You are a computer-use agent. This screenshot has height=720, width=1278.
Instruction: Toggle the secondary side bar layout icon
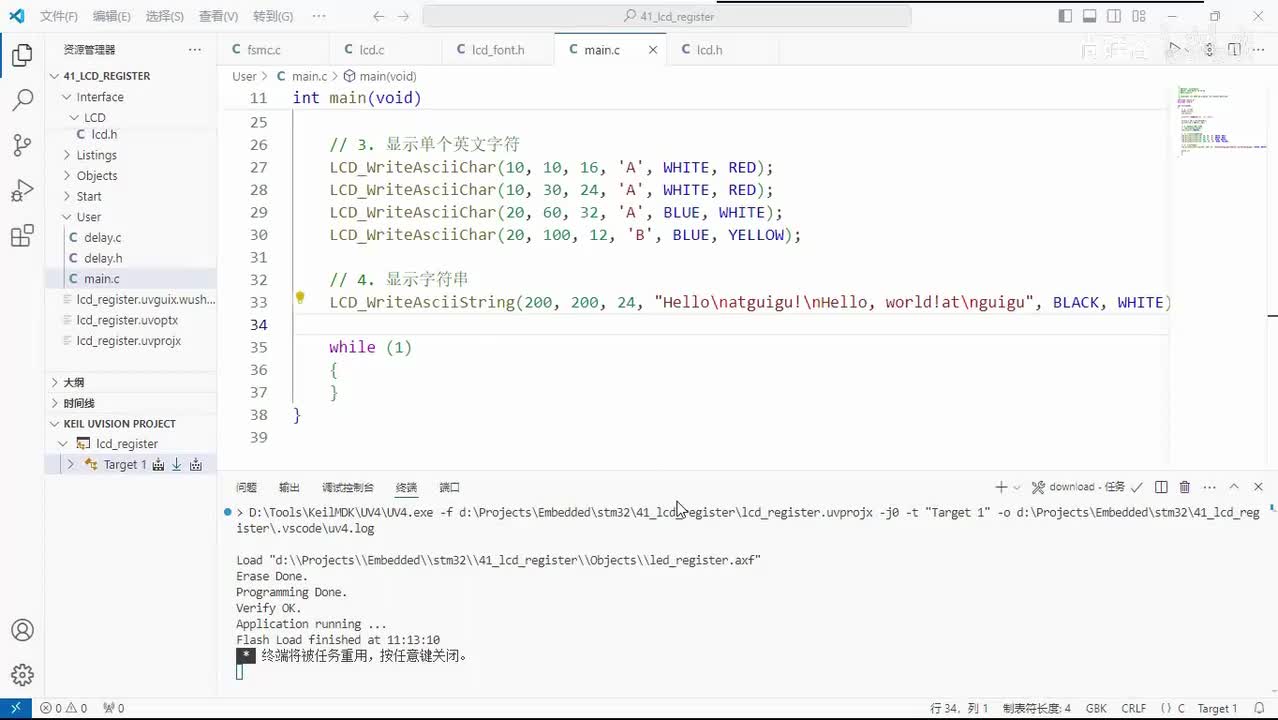(x=1115, y=16)
